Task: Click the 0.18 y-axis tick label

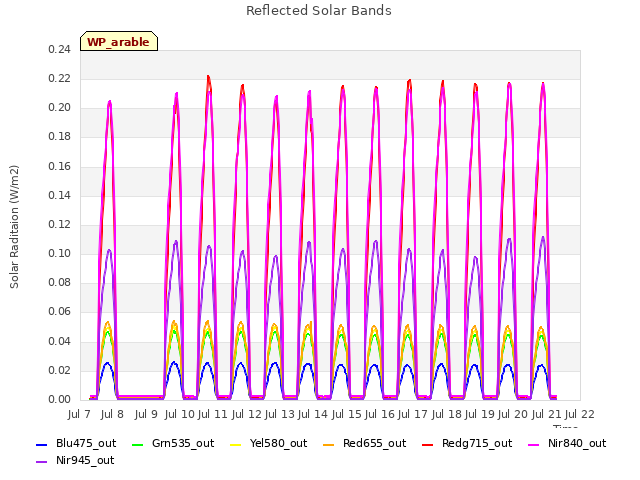Action: [60, 137]
